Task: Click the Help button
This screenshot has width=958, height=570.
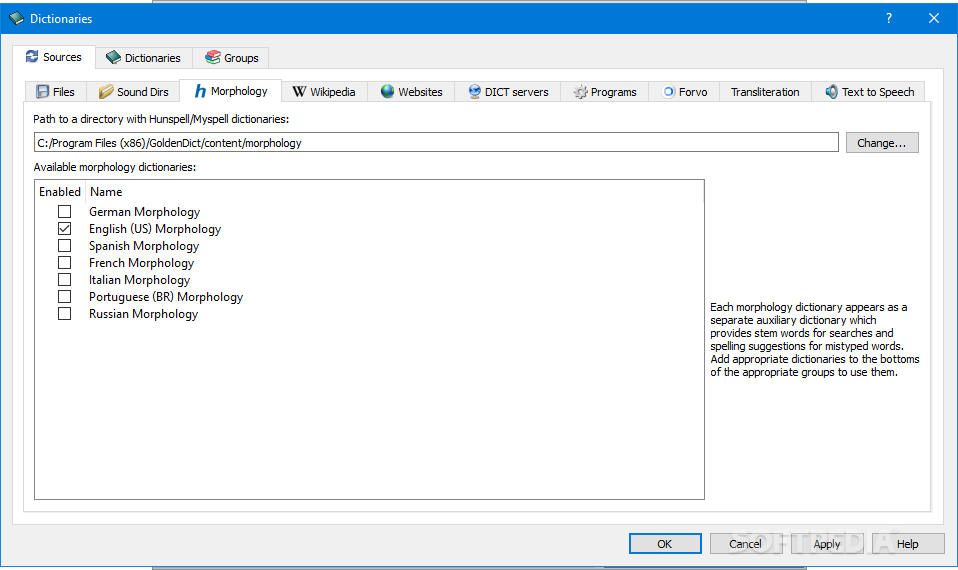Action: point(907,544)
